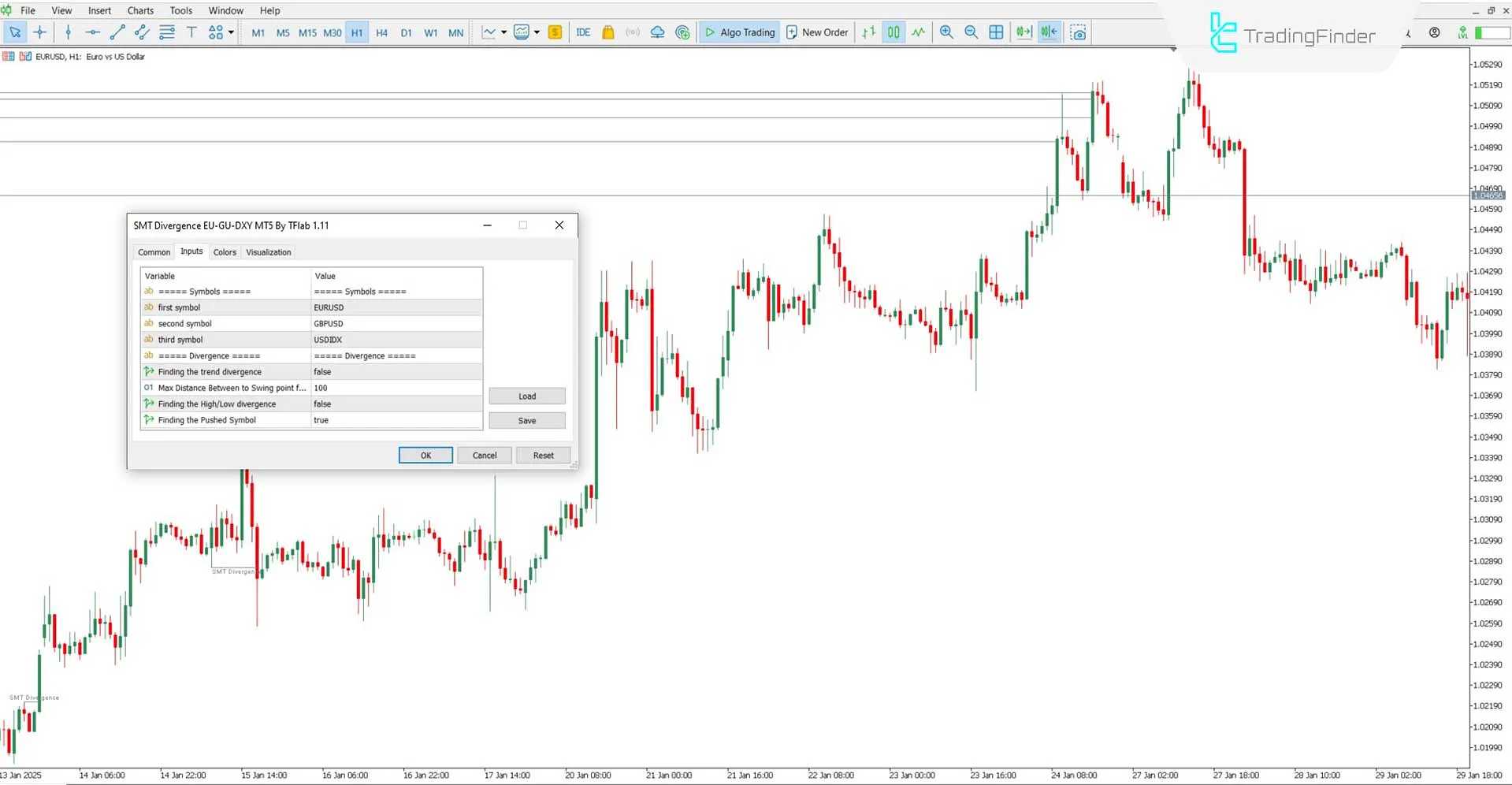
Task: Open the Charts menu
Action: 140,10
